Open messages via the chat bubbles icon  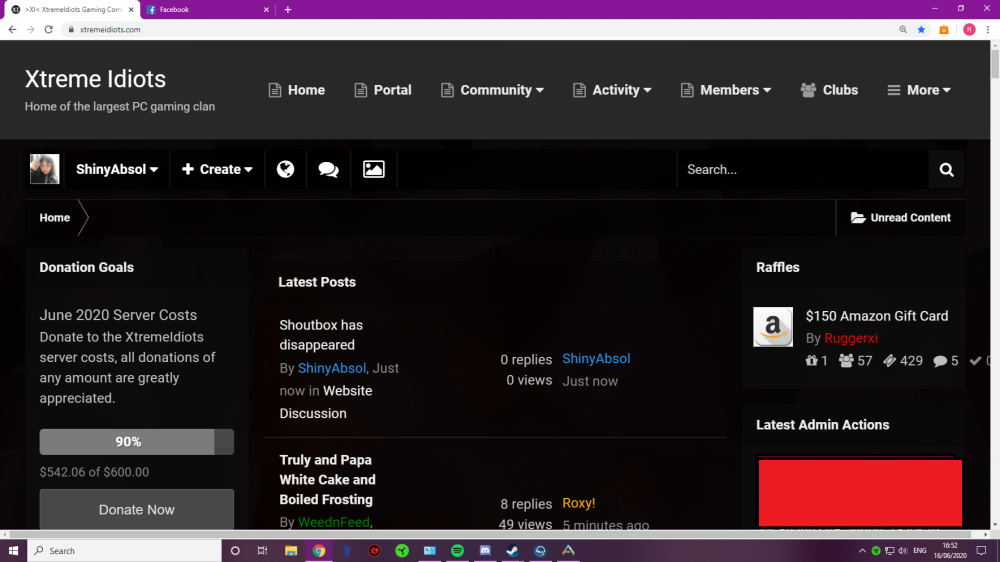328,170
